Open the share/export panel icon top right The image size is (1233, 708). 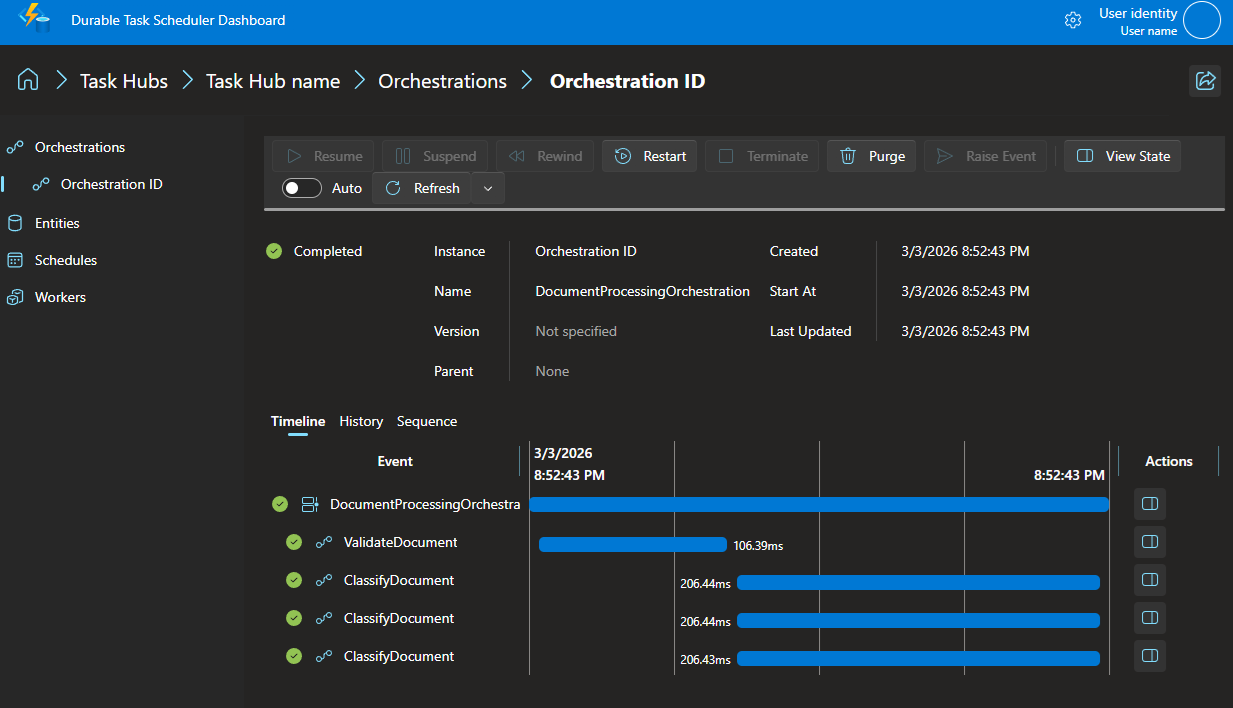(x=1205, y=81)
